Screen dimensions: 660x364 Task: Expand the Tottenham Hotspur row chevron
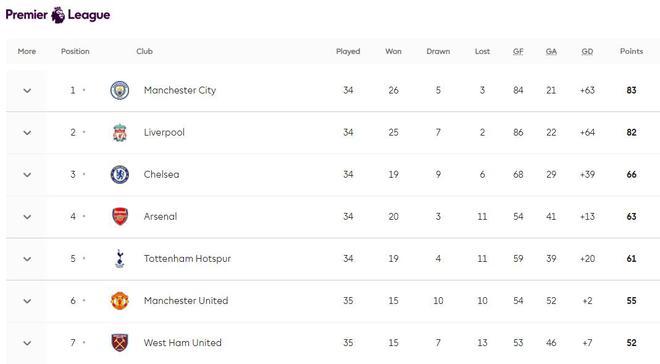[x=27, y=259]
